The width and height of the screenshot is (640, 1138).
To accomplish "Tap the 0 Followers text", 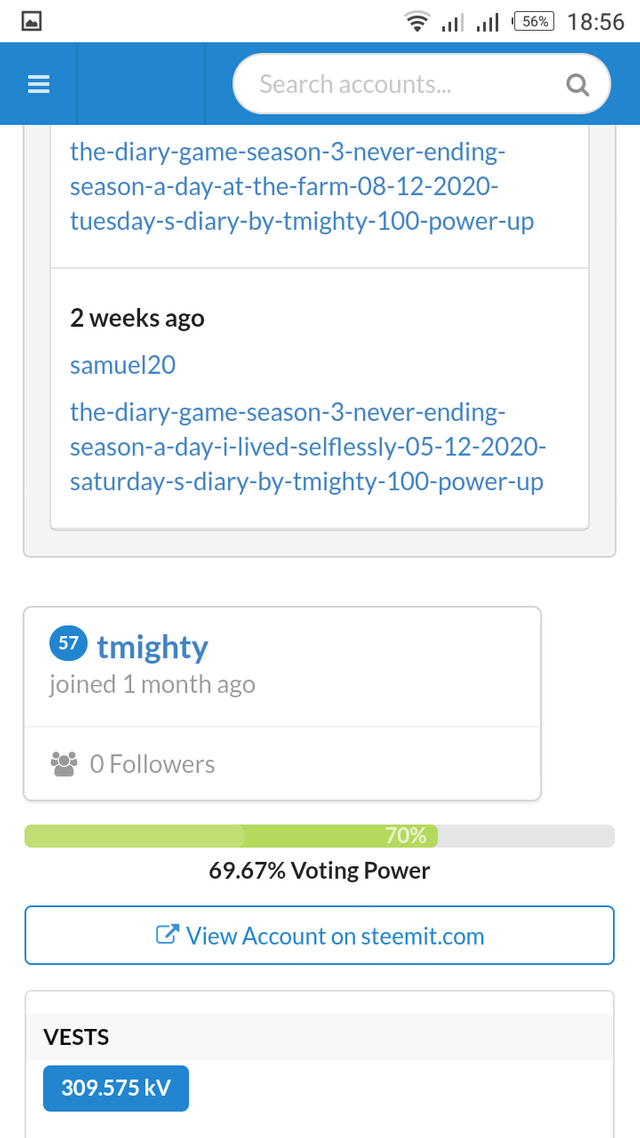I will 152,764.
